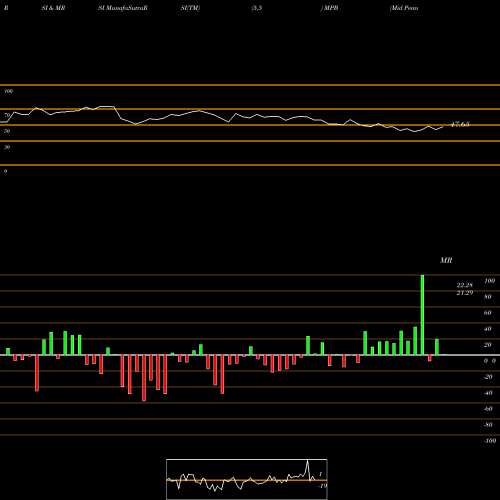Click the '(Mid Penn' company name text
The width and height of the screenshot is (500, 500).
[x=404, y=8]
